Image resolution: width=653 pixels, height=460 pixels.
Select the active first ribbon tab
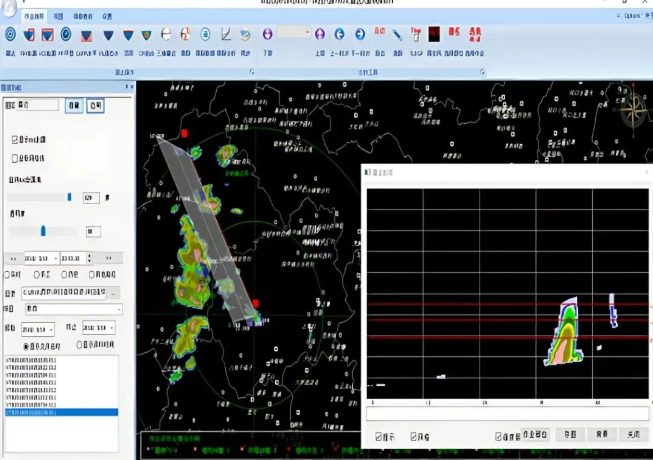[34, 16]
